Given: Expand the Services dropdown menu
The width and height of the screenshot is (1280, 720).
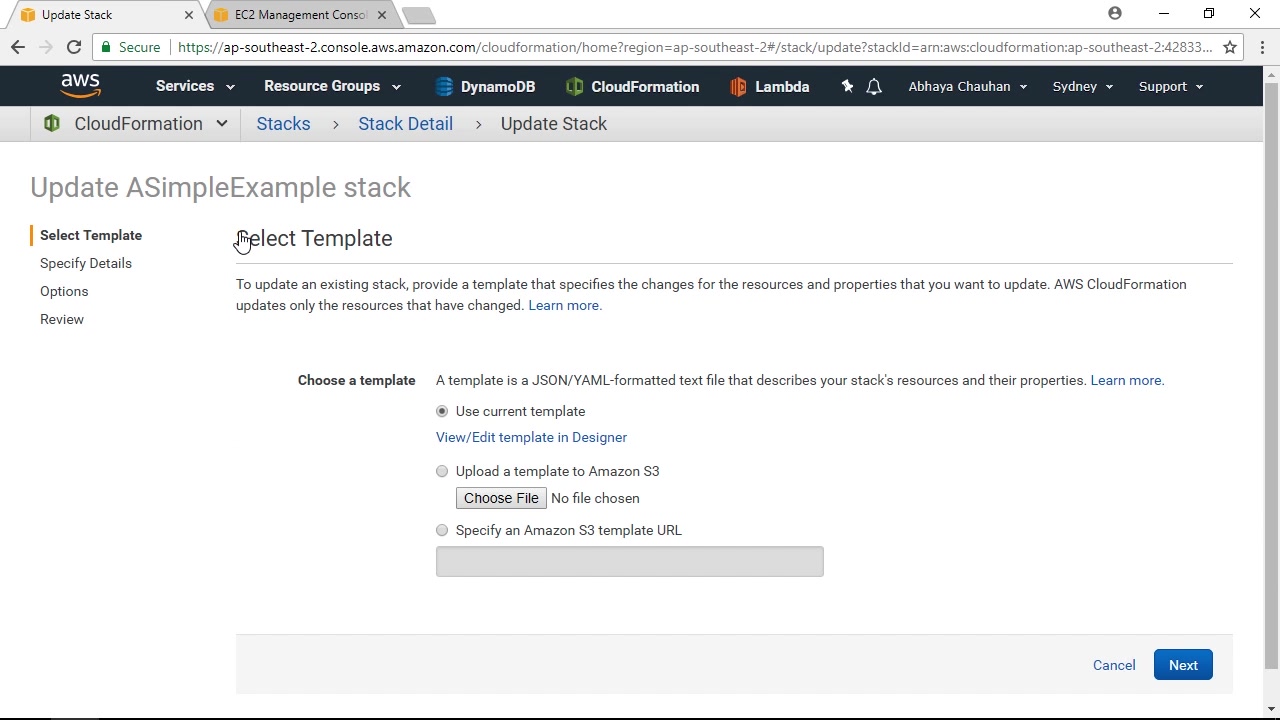Looking at the screenshot, I should coord(195,86).
